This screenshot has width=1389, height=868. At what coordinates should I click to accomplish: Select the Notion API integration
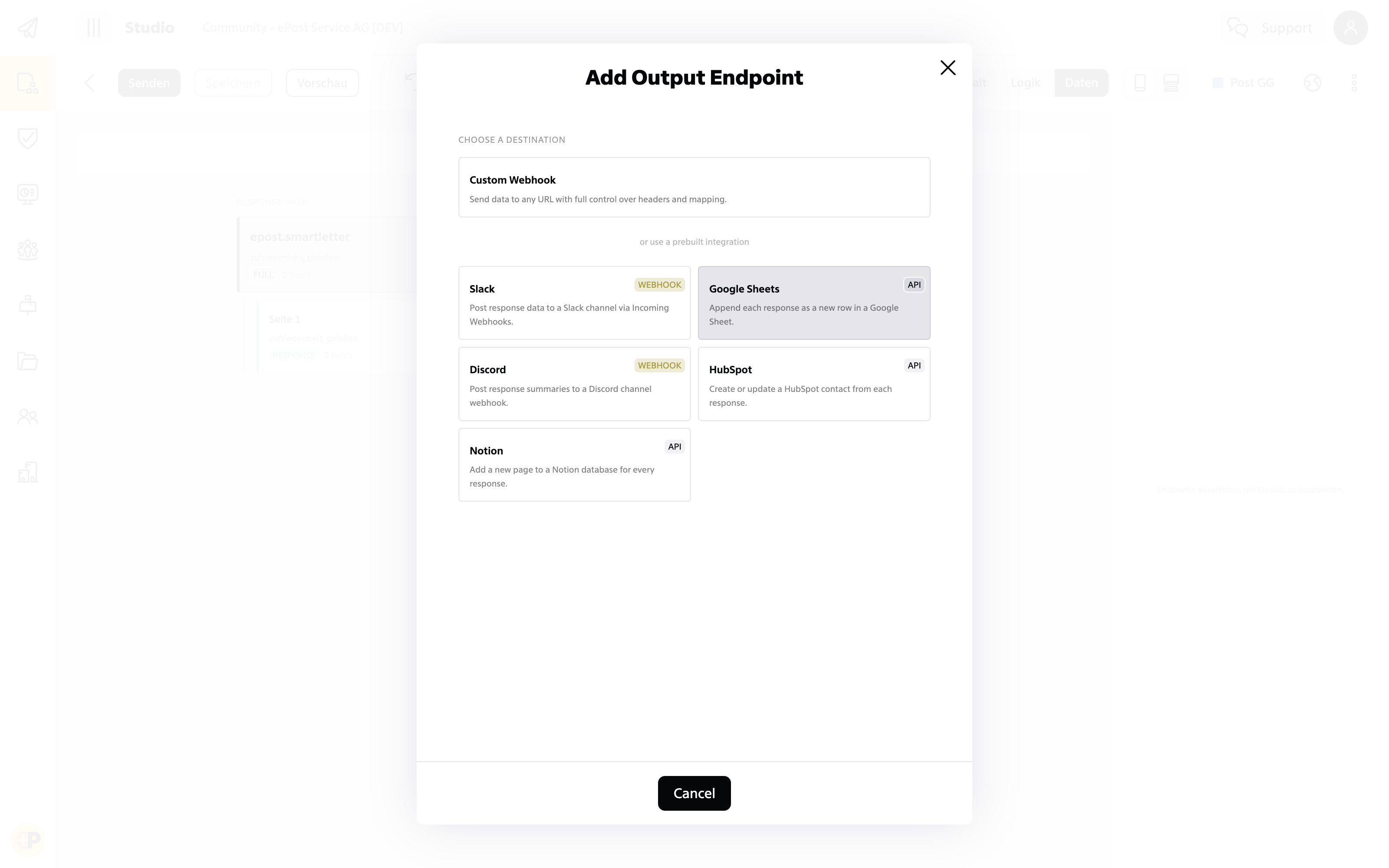[574, 464]
